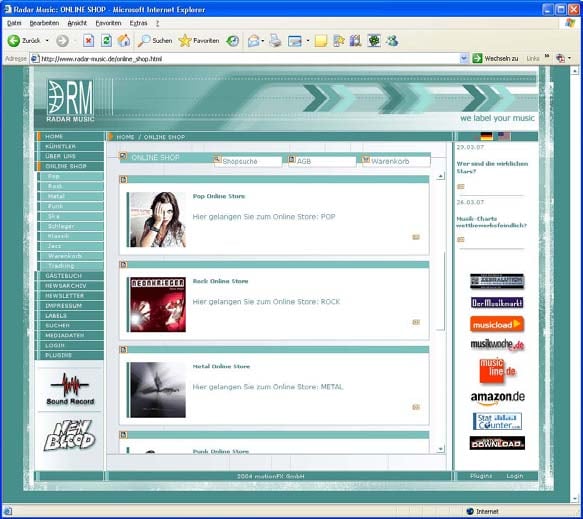The image size is (583, 519).
Task: Open Musik-Charts wettbewerbsfeindlich news headline
Action: (492, 222)
